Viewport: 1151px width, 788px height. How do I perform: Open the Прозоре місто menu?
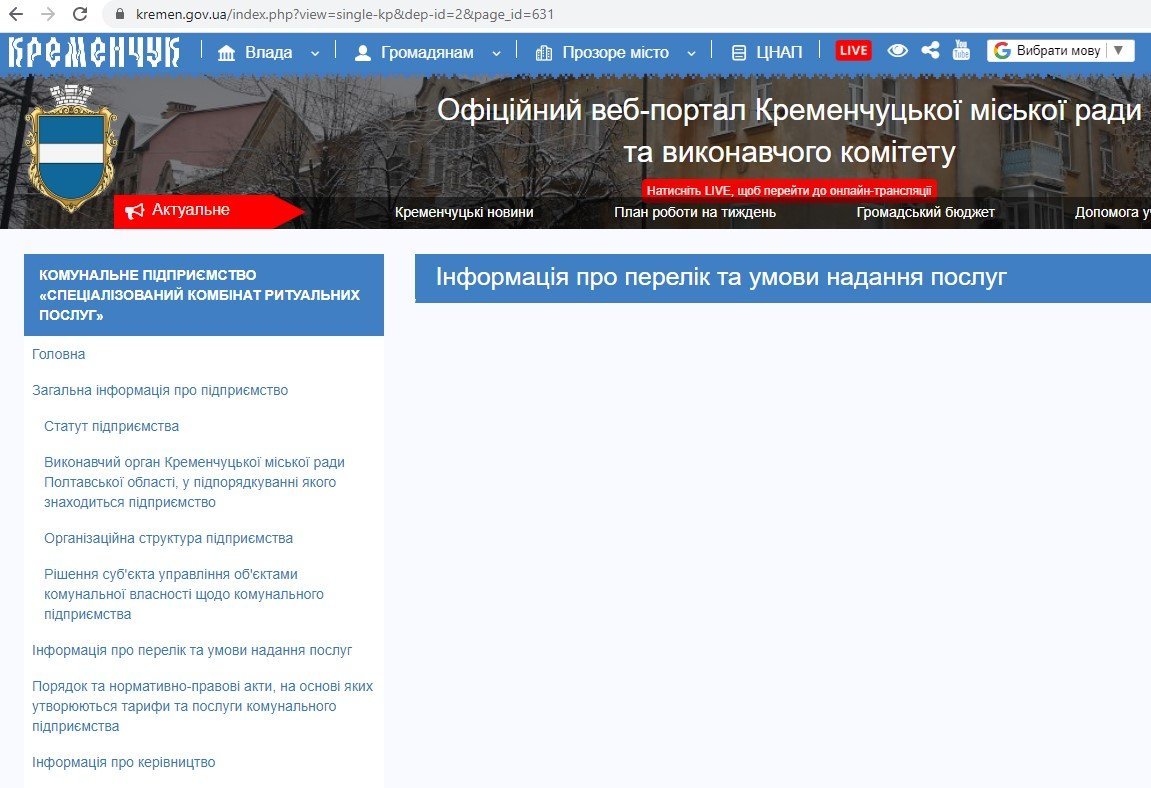click(x=614, y=52)
